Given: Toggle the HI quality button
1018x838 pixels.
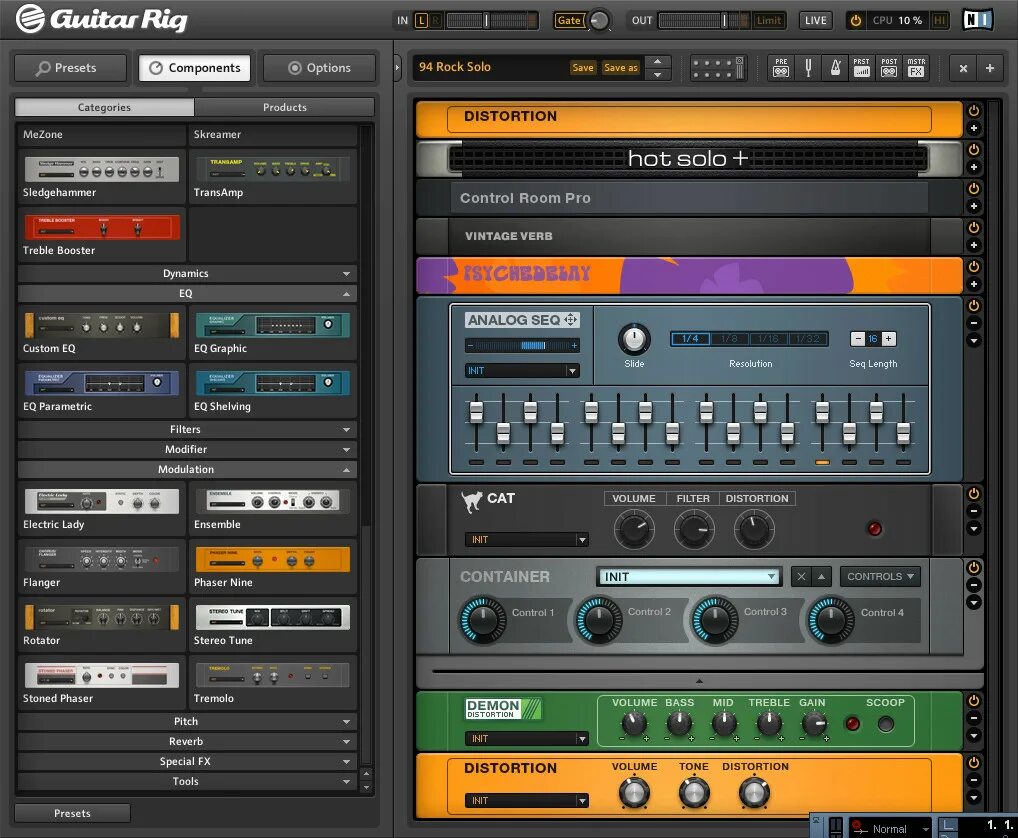Looking at the screenshot, I should (939, 21).
